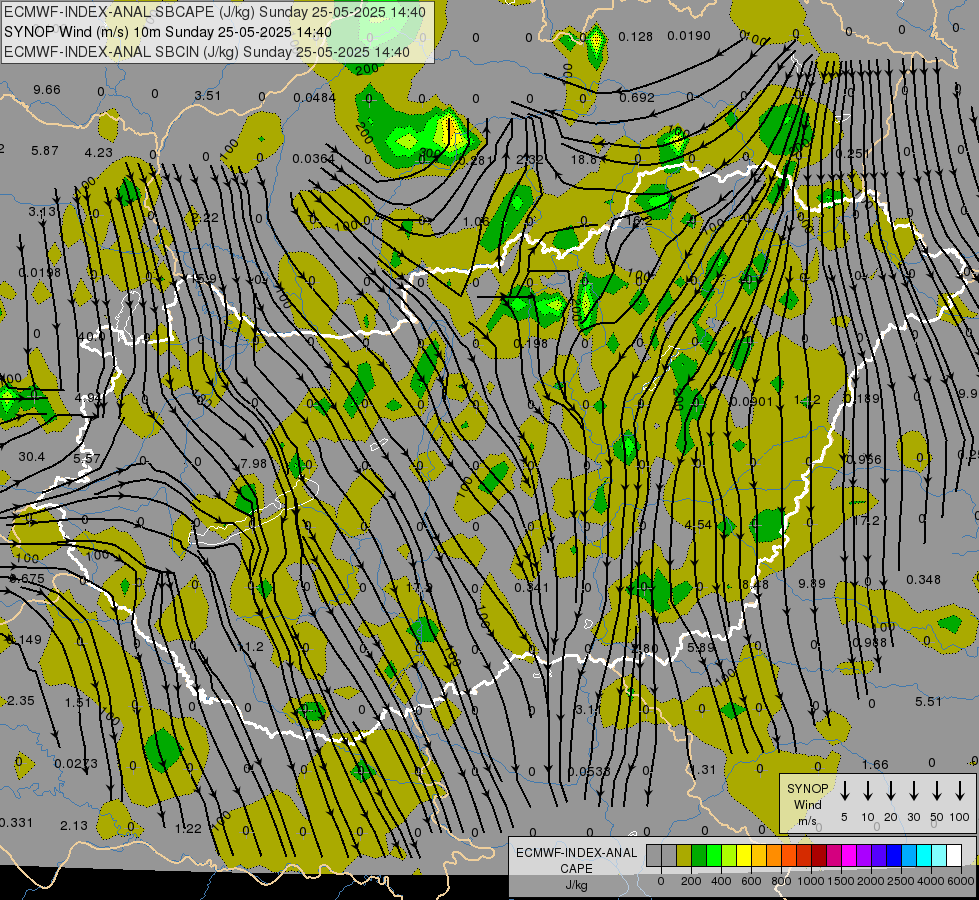The width and height of the screenshot is (979, 900).
Task: Click the 30 m/s wind arrow in legend
Action: coord(914,790)
